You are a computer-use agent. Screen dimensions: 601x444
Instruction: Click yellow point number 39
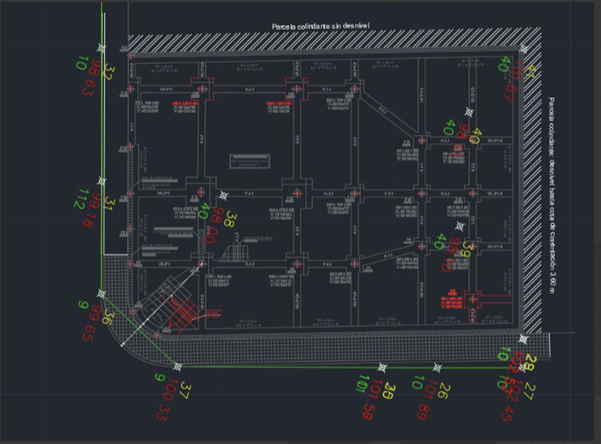[x=467, y=248]
